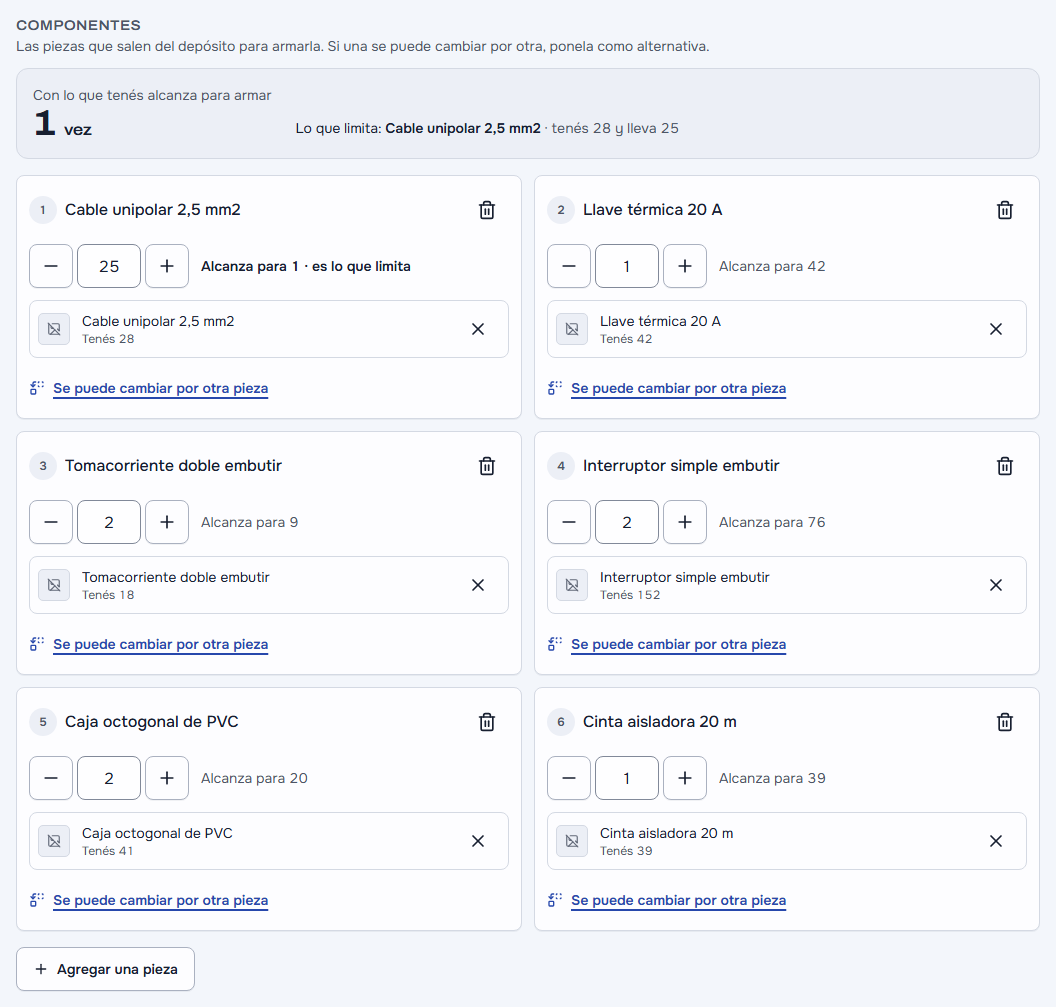Edit the Cable unipolar quantity field showing 25
This screenshot has height=1007, width=1056.
pos(109,266)
